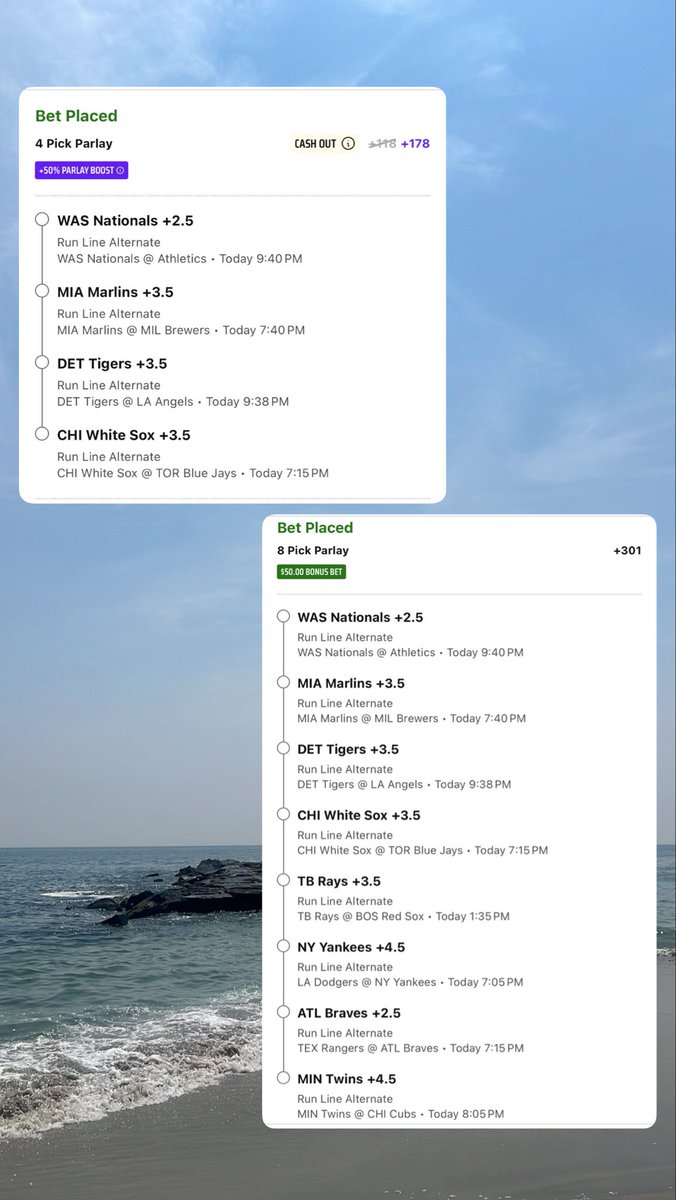
Task: Click the "Bet Placed" heading on the 8-pick parlay
Action: point(315,527)
